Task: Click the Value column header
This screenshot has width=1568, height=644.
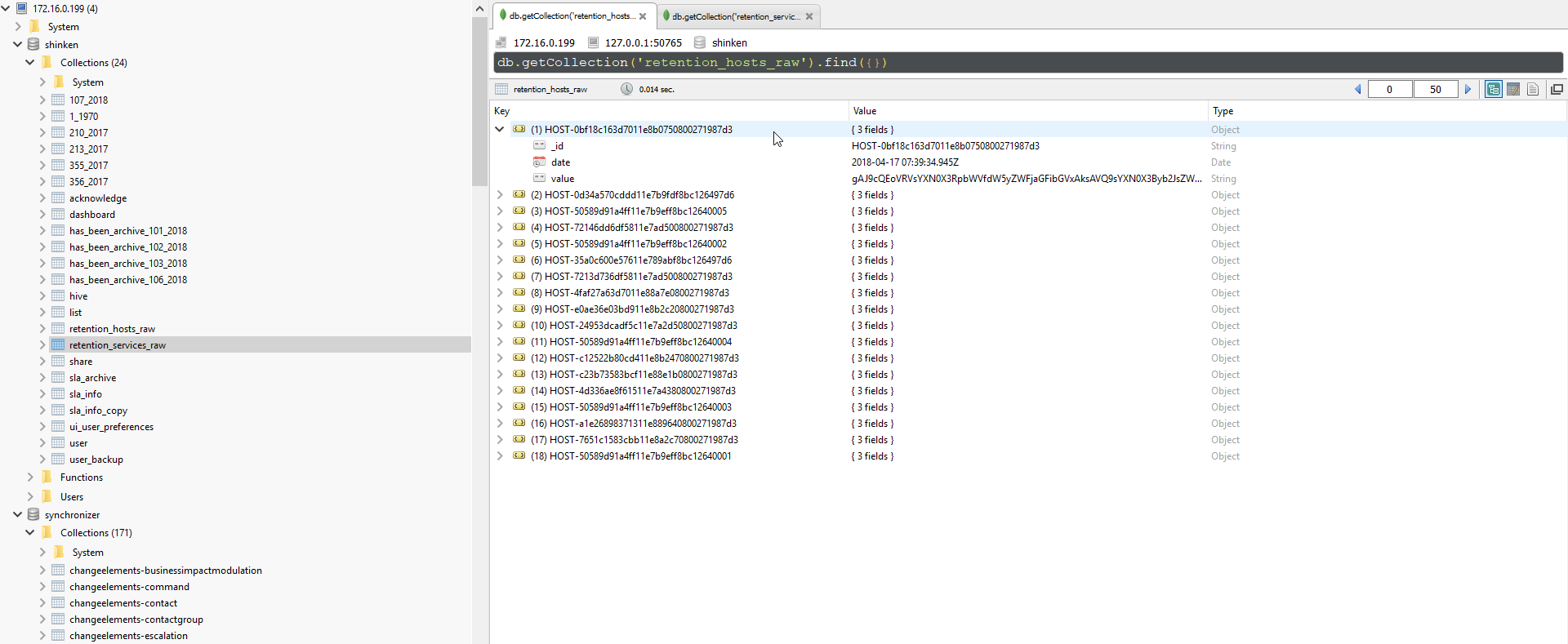Action: (x=865, y=111)
